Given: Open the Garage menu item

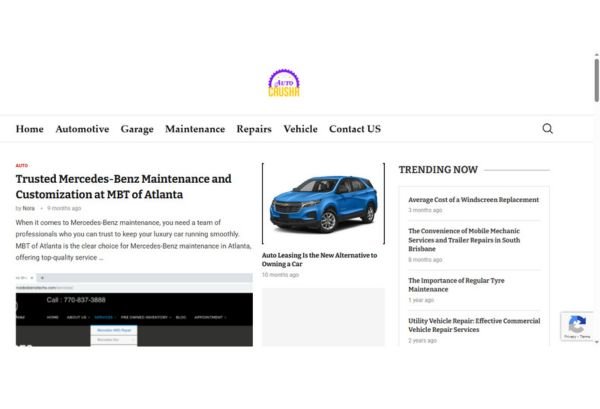Looking at the screenshot, I should click(137, 129).
